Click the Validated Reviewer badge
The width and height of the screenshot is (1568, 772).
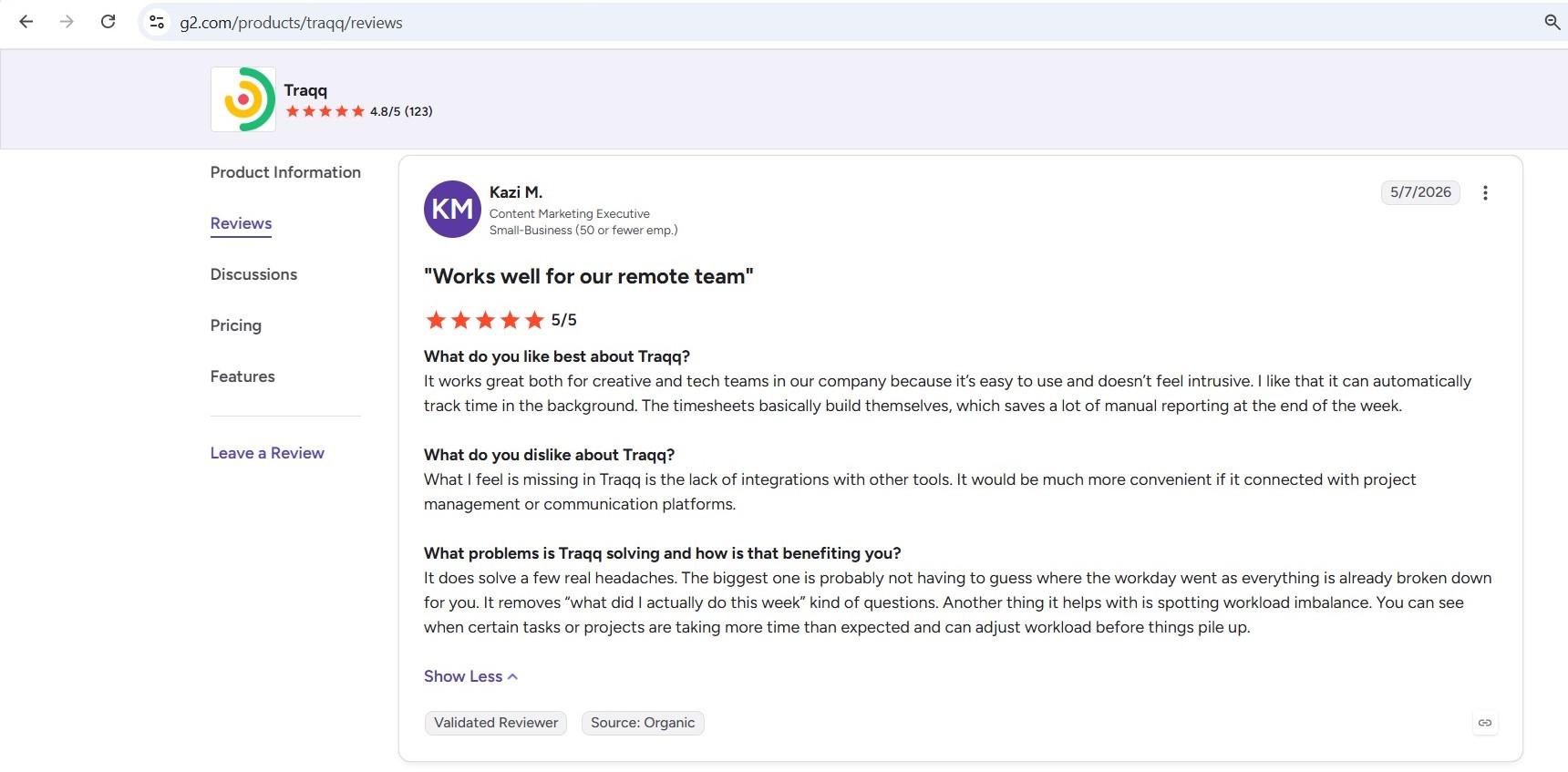click(x=496, y=723)
